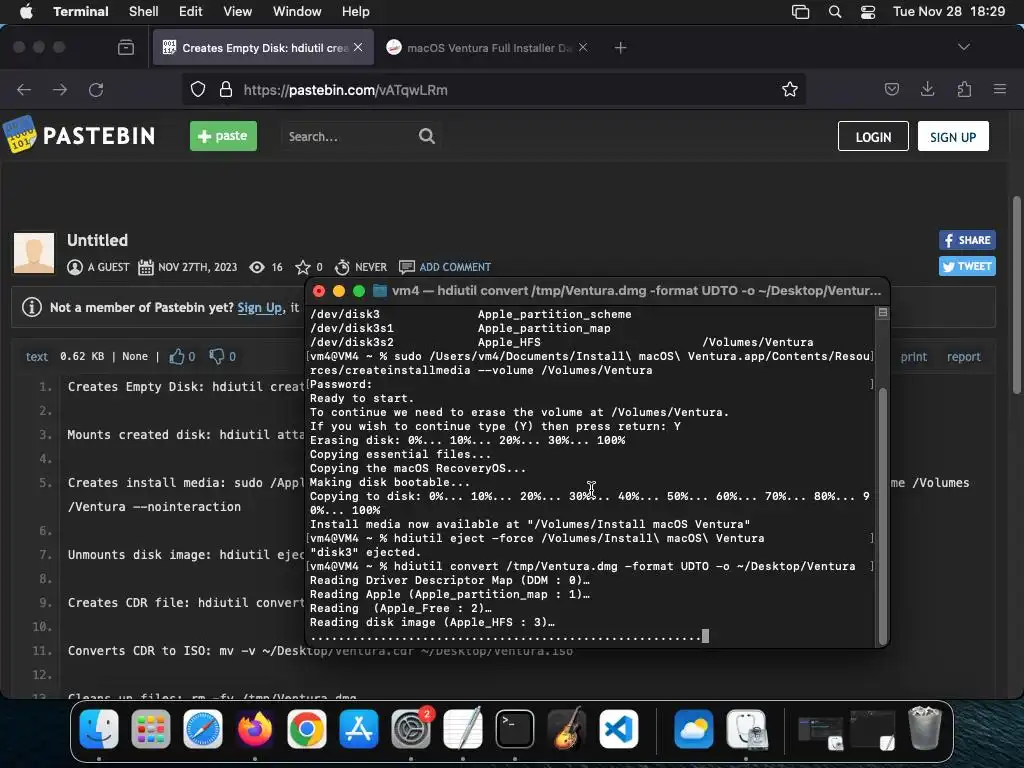Image resolution: width=1024 pixels, height=768 pixels.
Task: Open the Help menu
Action: pos(355,12)
